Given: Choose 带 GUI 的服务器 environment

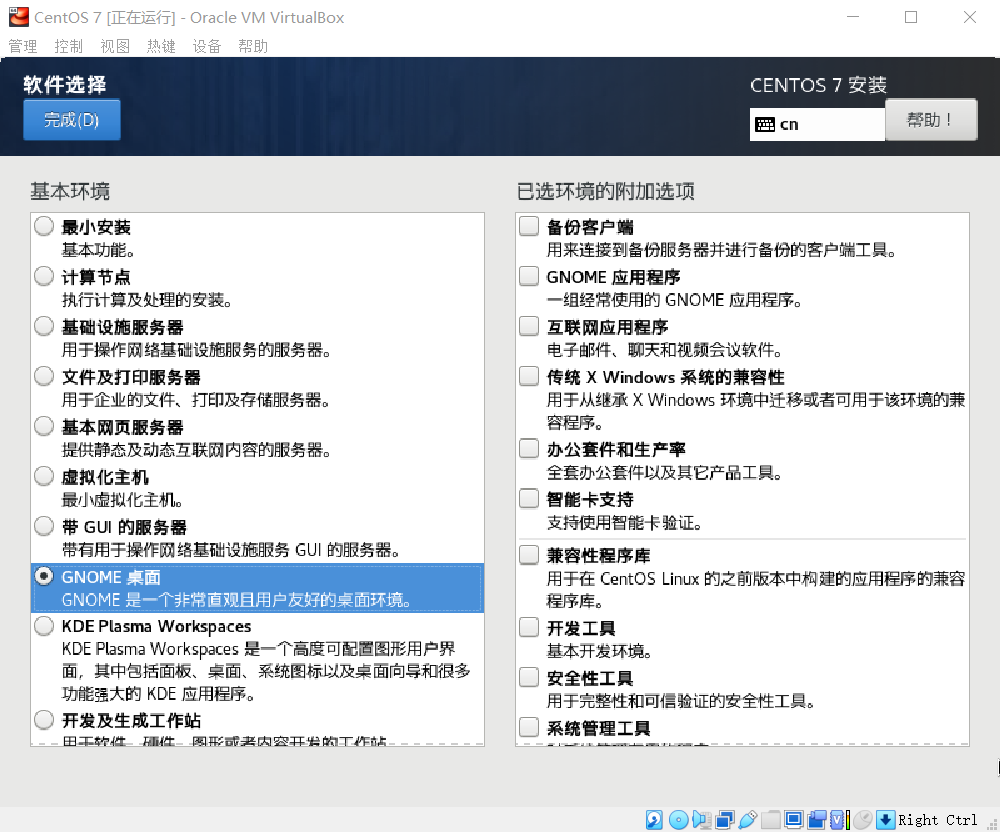Looking at the screenshot, I should [x=44, y=526].
